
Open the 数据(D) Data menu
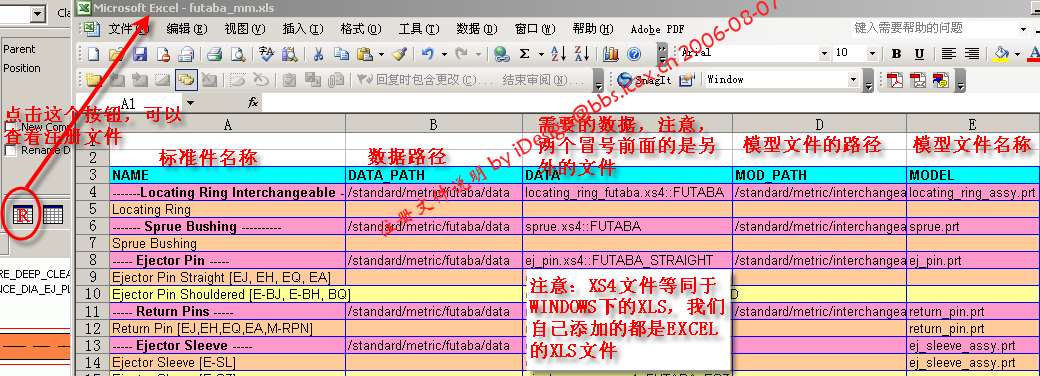[477, 29]
